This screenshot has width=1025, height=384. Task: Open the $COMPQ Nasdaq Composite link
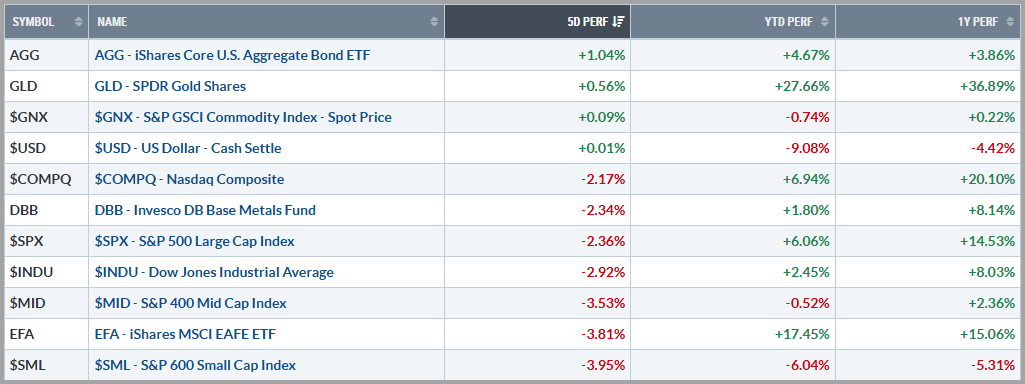click(x=190, y=179)
